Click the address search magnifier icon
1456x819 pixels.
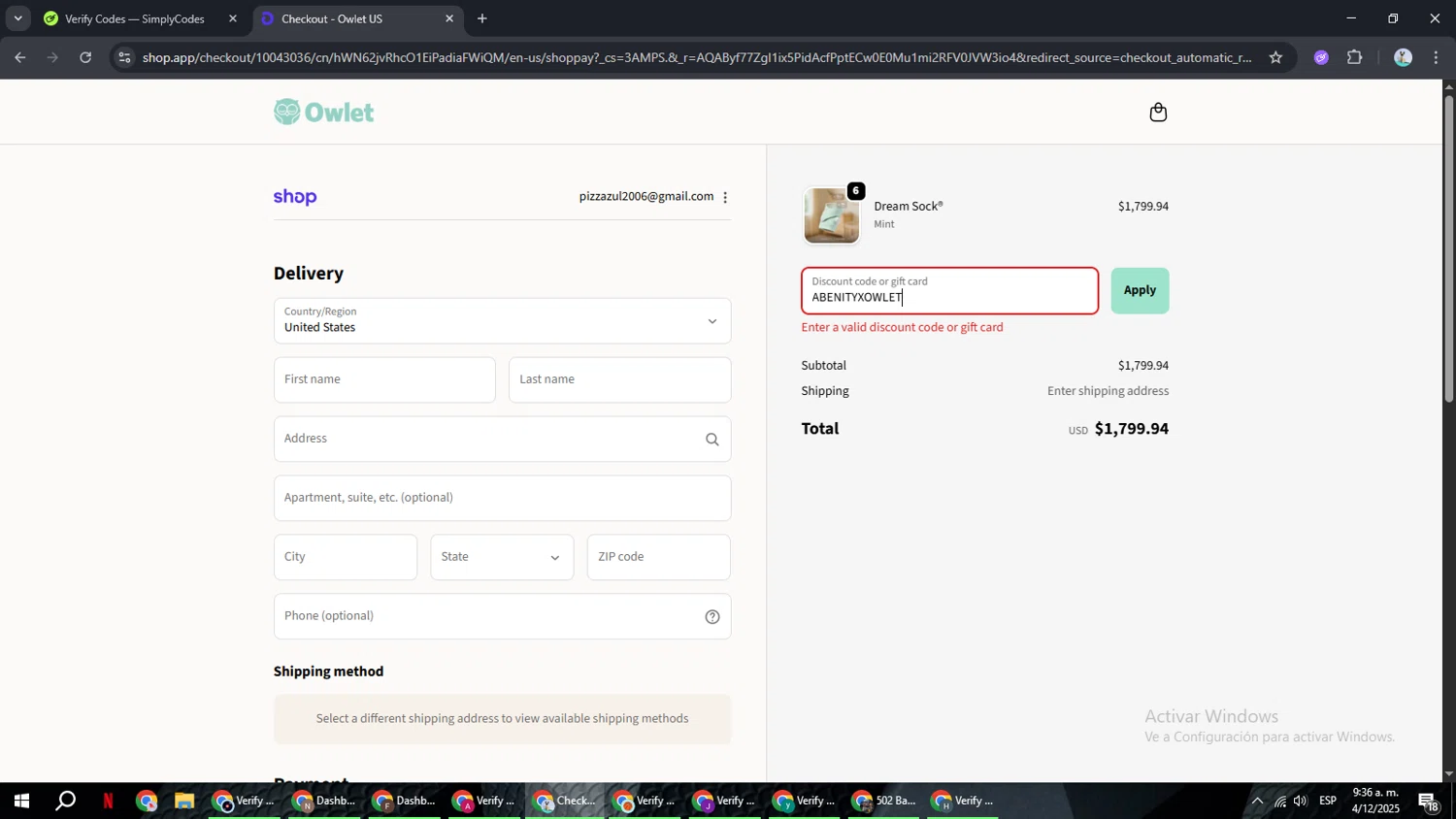pos(712,440)
